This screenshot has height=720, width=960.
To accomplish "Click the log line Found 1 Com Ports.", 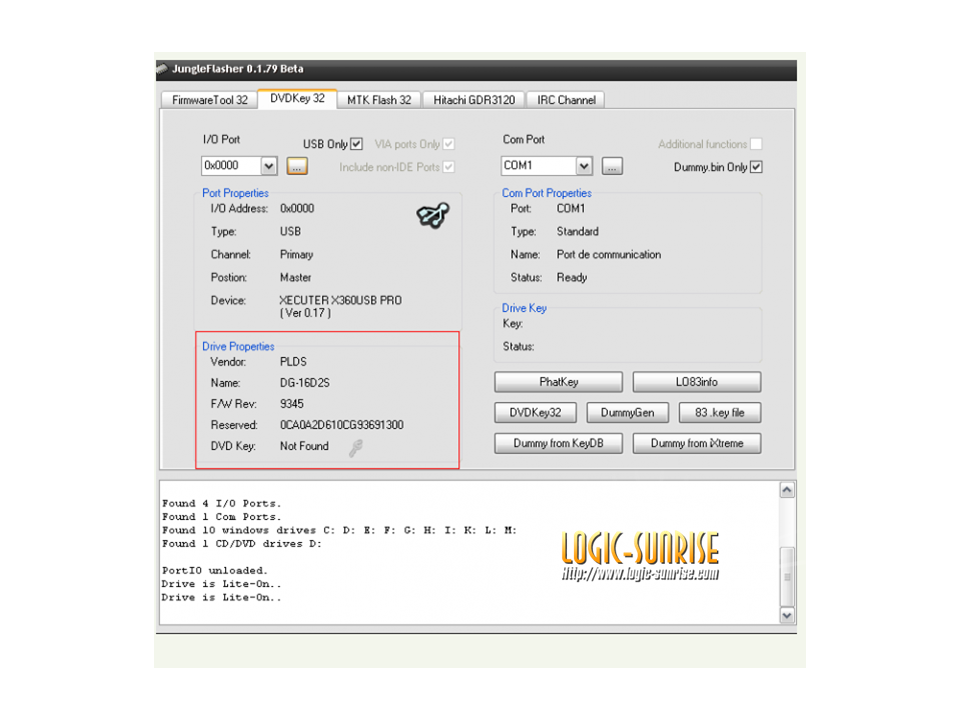I will (x=222, y=517).
